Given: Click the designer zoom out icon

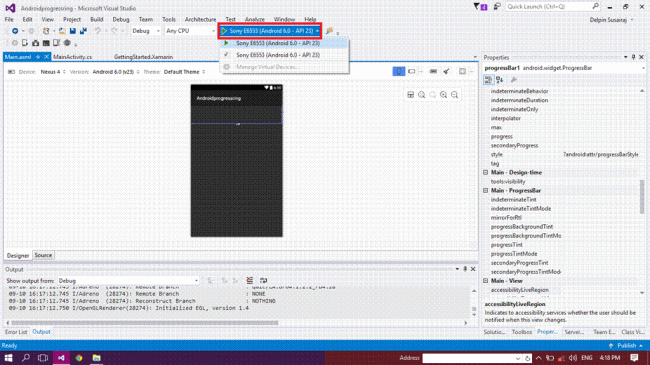Looking at the screenshot, I should 455,95.
